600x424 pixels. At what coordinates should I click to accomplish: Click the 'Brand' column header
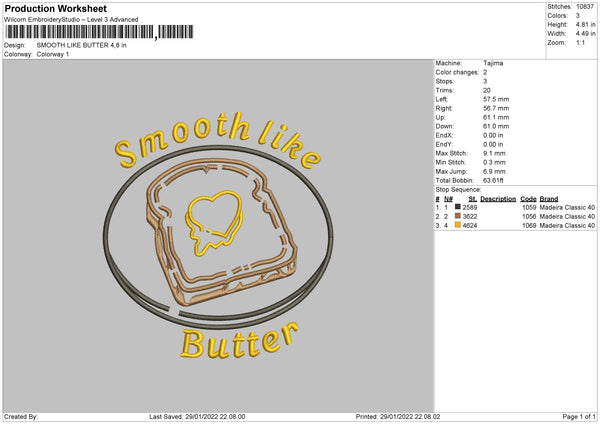point(549,199)
